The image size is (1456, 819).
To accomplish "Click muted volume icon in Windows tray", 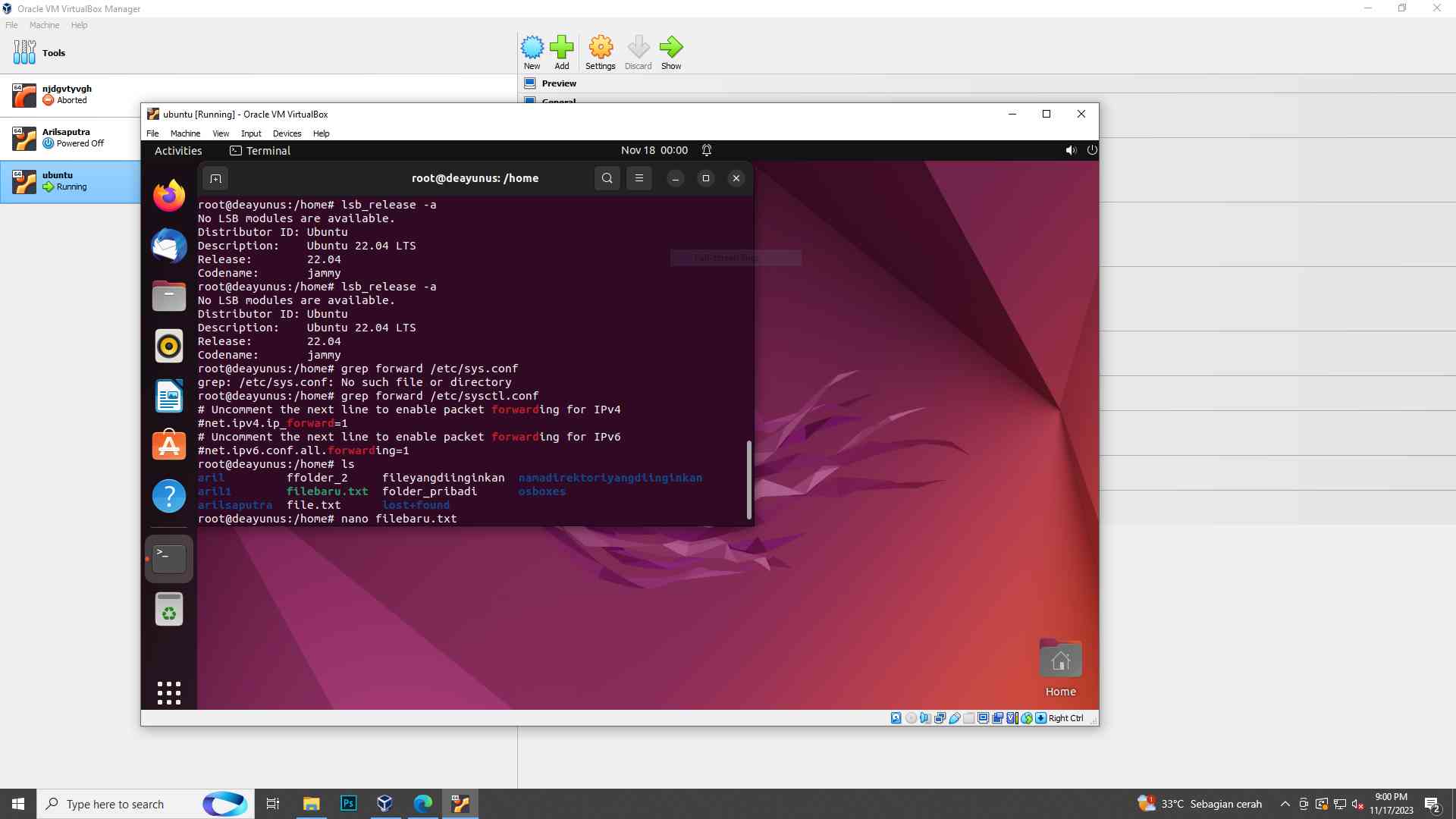I will (x=1357, y=804).
